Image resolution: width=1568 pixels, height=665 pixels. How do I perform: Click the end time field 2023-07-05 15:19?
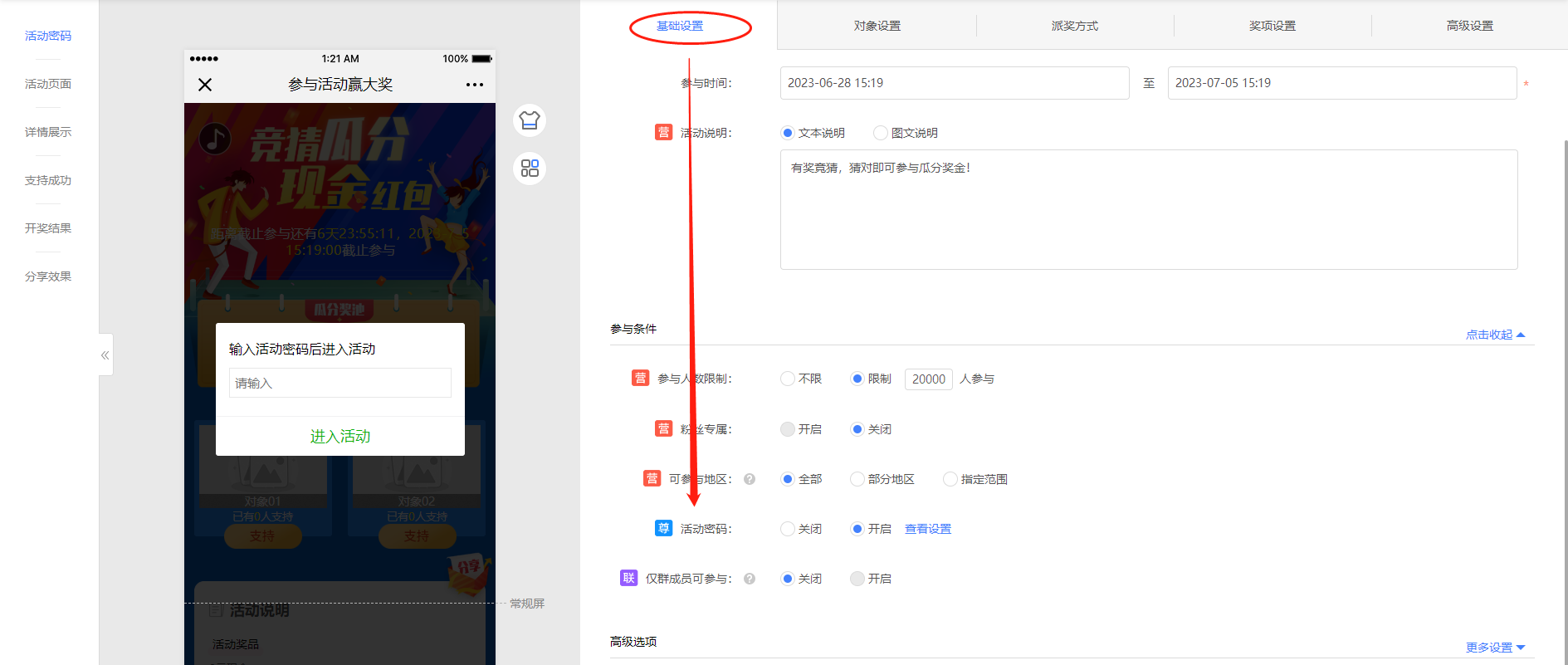pyautogui.click(x=1342, y=83)
